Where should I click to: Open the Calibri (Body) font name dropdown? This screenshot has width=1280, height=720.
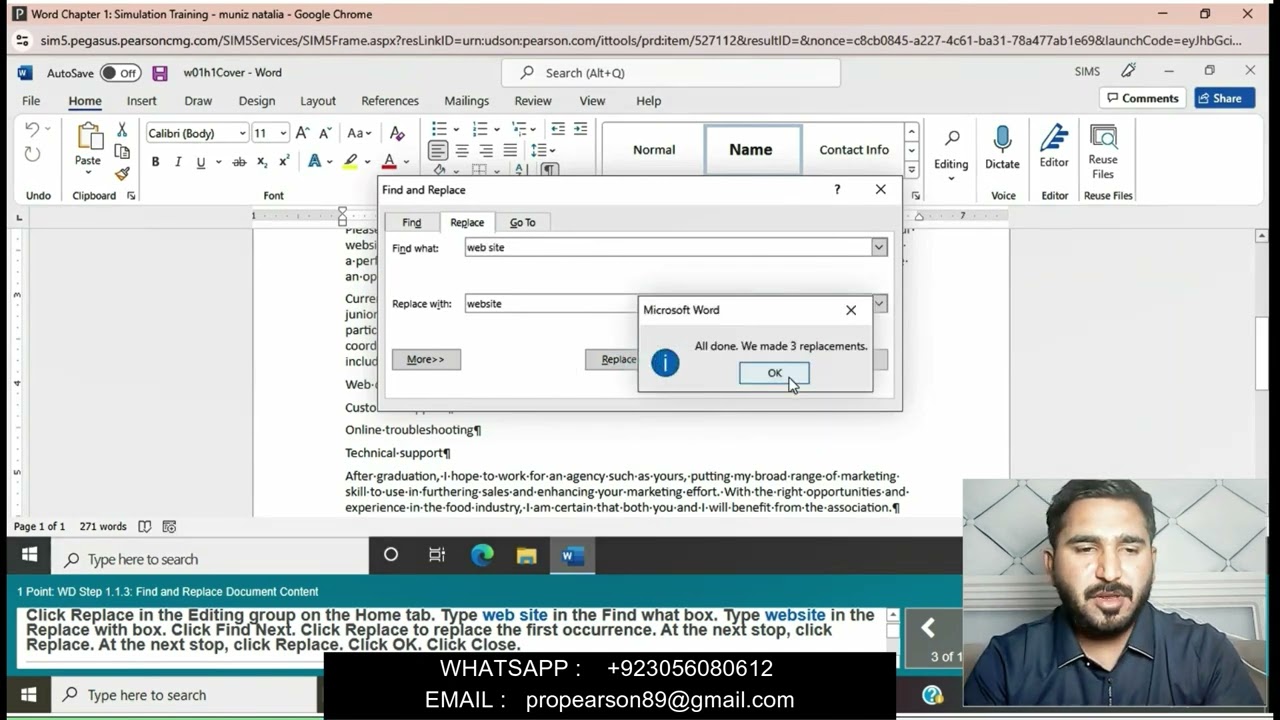pyautogui.click(x=242, y=133)
